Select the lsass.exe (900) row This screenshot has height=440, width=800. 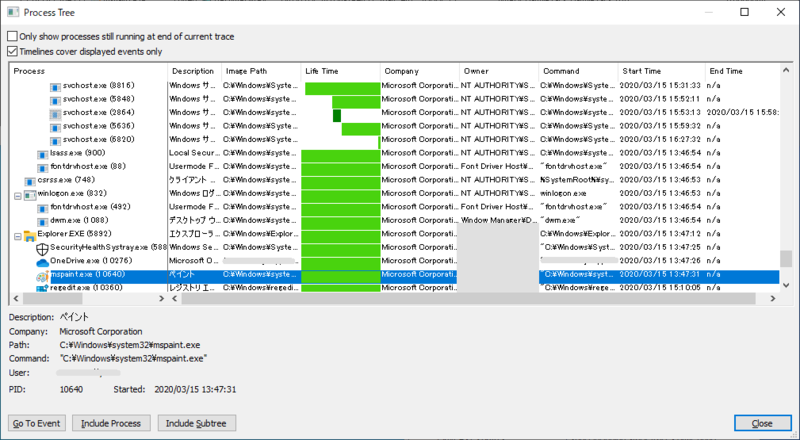pyautogui.click(x=395, y=153)
